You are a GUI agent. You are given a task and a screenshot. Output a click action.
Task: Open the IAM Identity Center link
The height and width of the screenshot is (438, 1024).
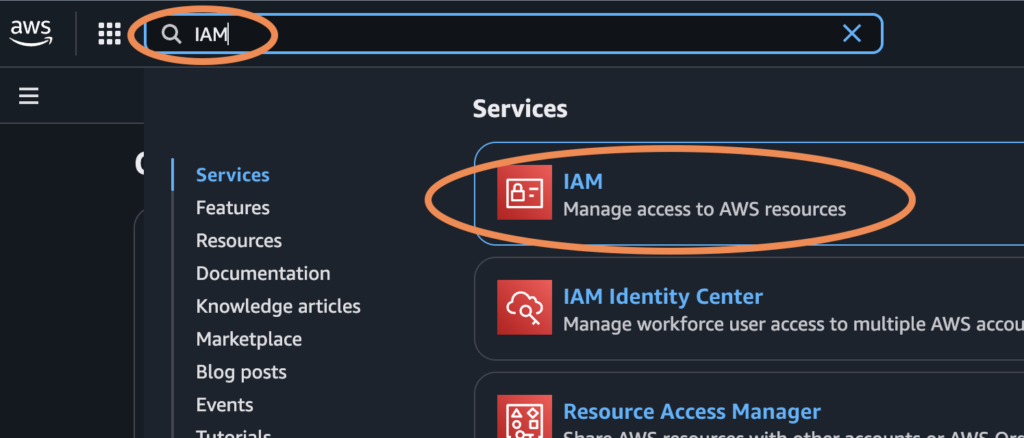click(x=662, y=297)
